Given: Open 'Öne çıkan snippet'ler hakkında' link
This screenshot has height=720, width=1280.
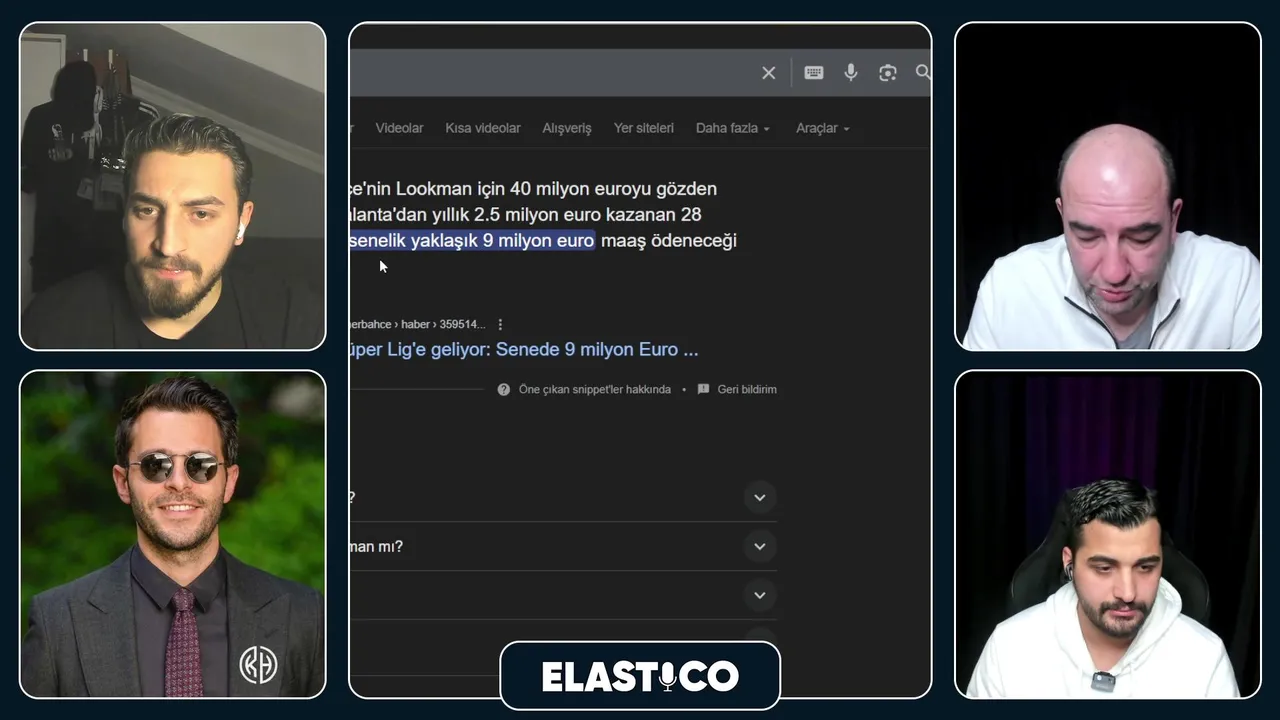Looking at the screenshot, I should 594,389.
